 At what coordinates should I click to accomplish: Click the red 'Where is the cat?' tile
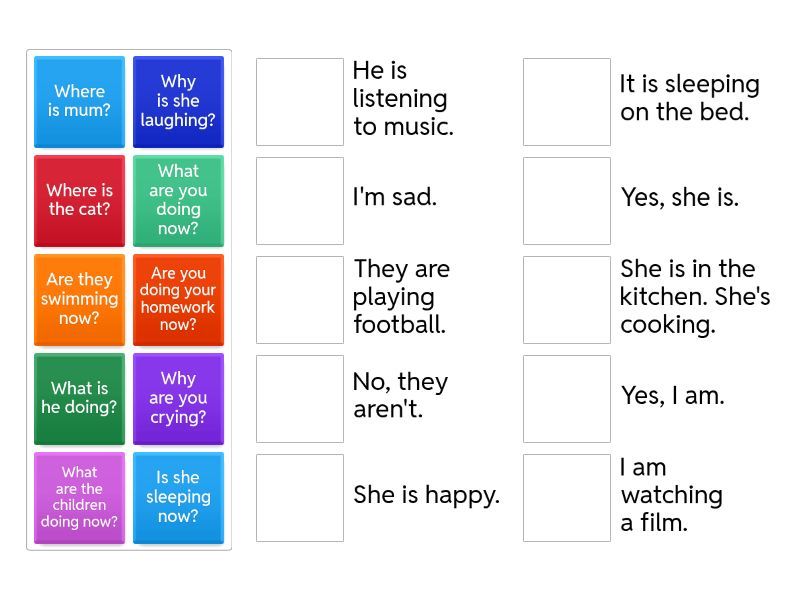click(79, 200)
